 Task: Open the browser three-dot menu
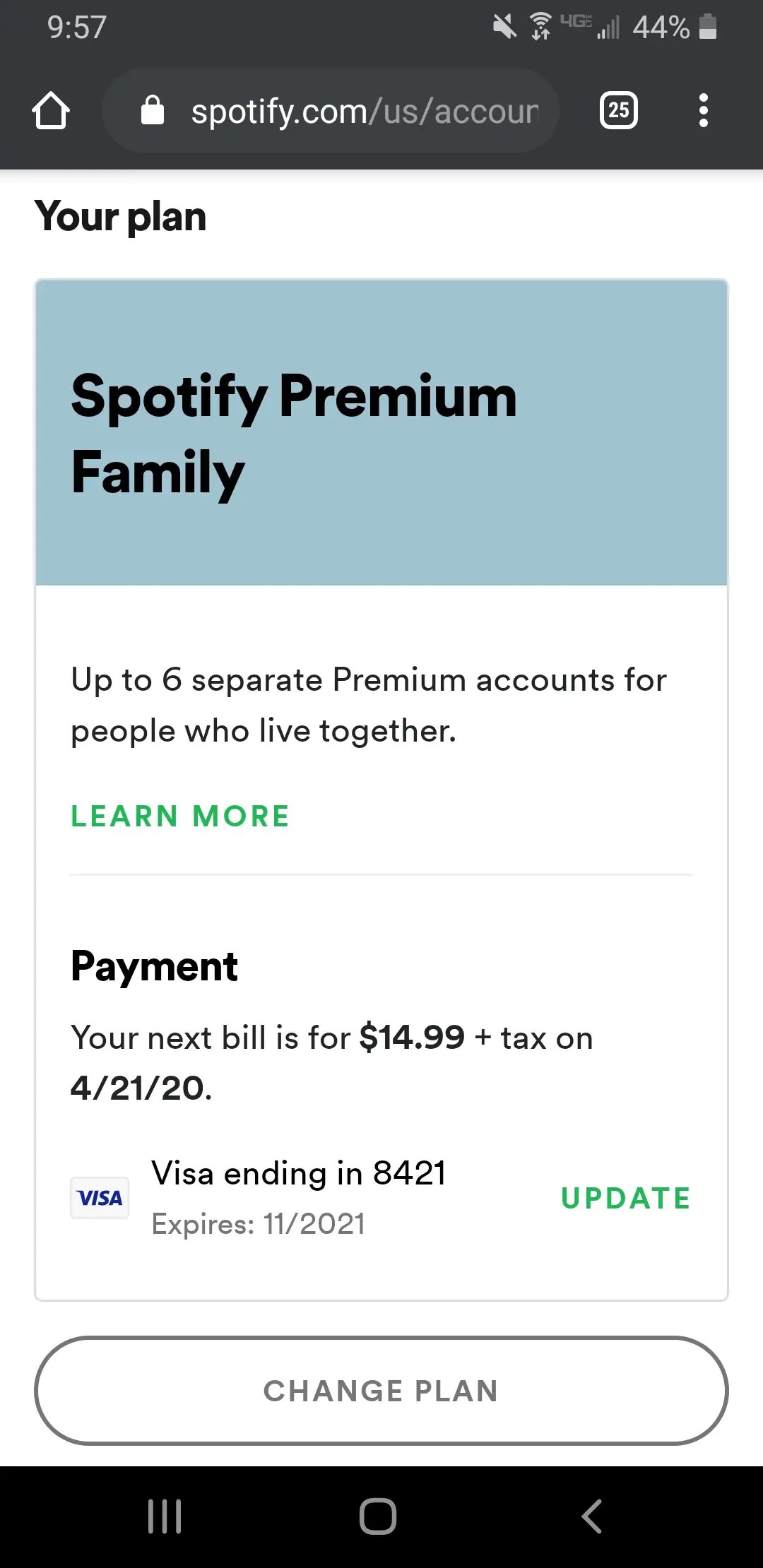[x=703, y=111]
